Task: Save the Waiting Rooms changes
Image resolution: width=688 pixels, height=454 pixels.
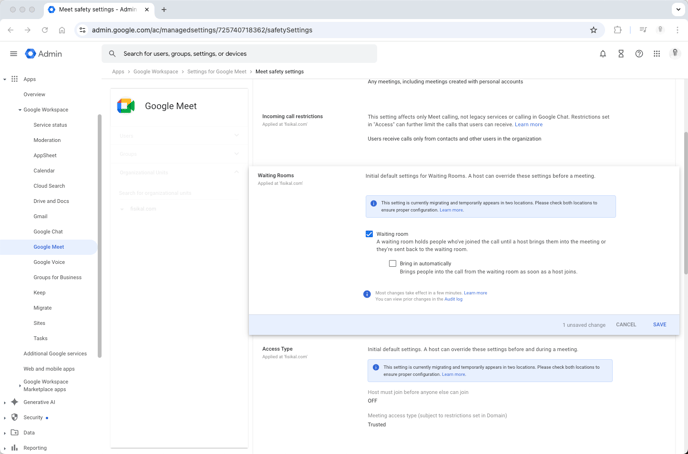Action: (659, 325)
